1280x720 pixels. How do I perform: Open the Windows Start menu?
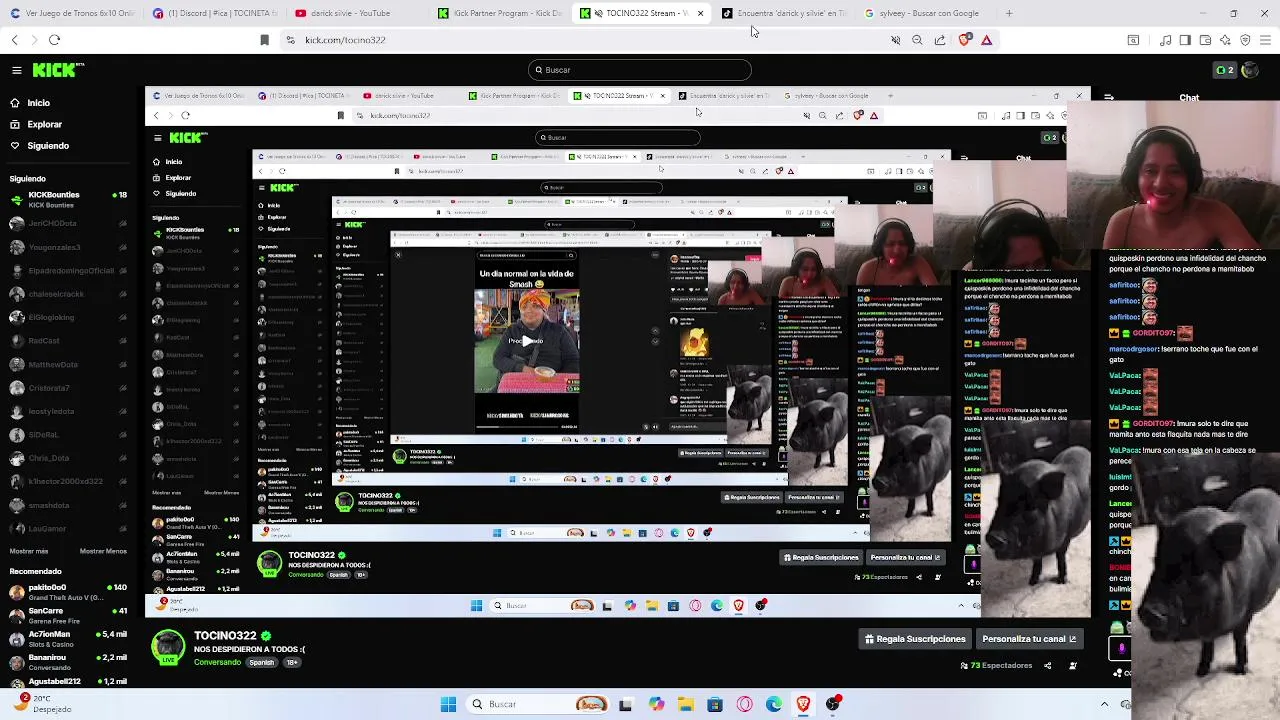pyautogui.click(x=448, y=704)
